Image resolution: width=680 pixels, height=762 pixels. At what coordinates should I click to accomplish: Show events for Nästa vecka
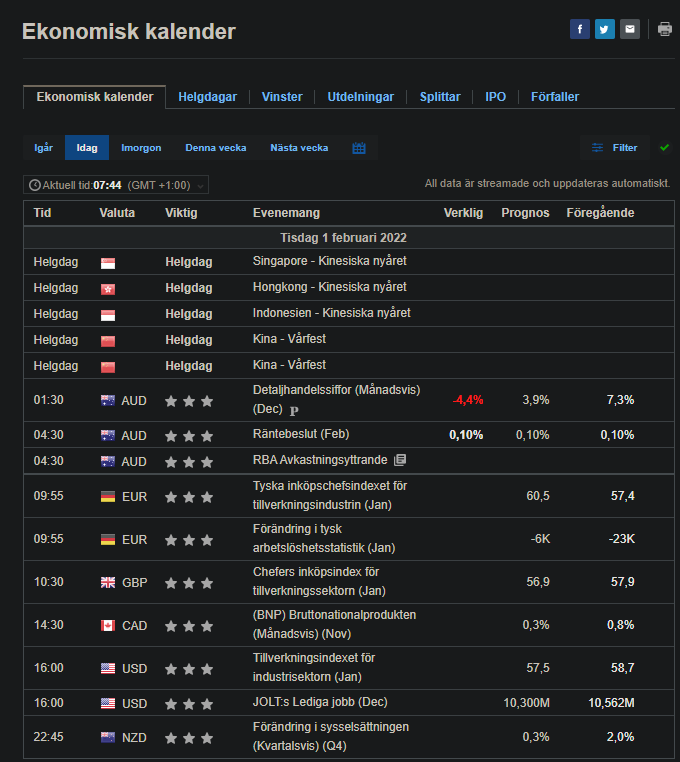[299, 148]
